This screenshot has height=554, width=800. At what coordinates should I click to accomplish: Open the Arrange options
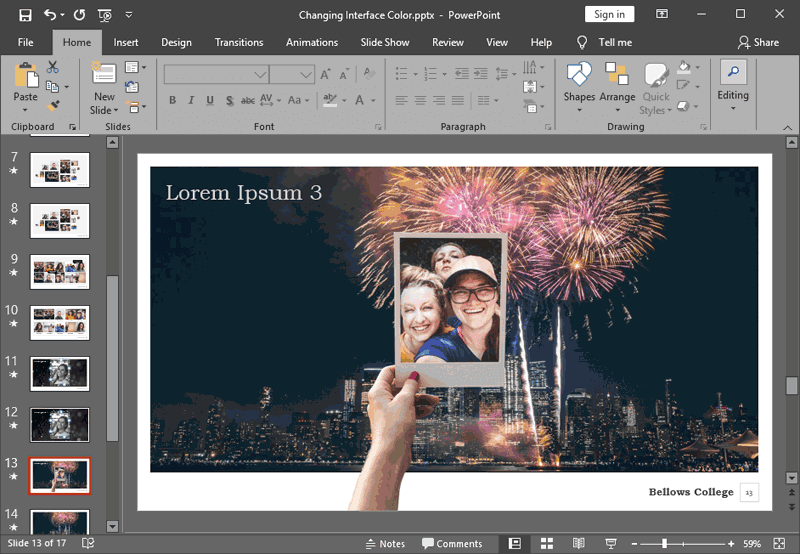coord(617,86)
